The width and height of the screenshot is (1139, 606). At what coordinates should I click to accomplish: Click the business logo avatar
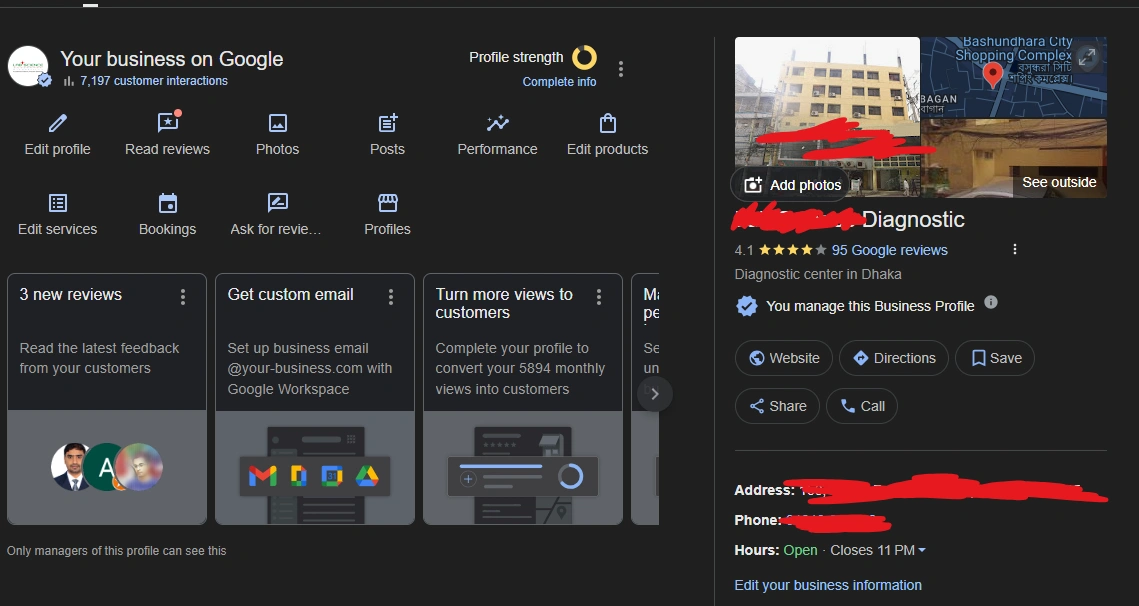(x=28, y=66)
